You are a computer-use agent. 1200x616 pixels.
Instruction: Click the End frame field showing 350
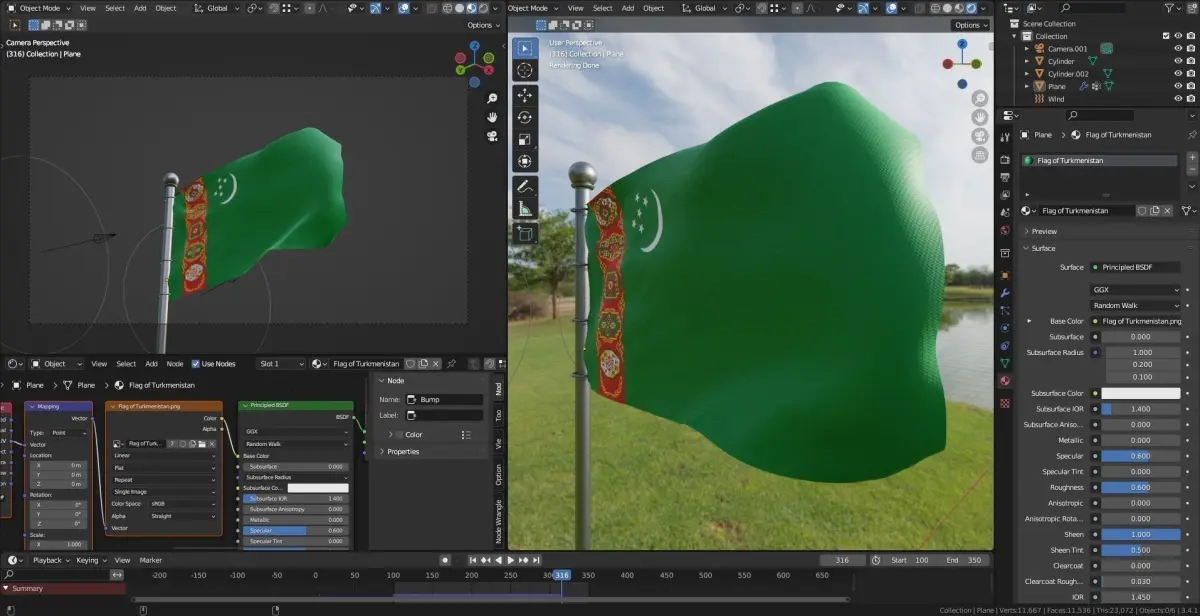tap(963, 560)
